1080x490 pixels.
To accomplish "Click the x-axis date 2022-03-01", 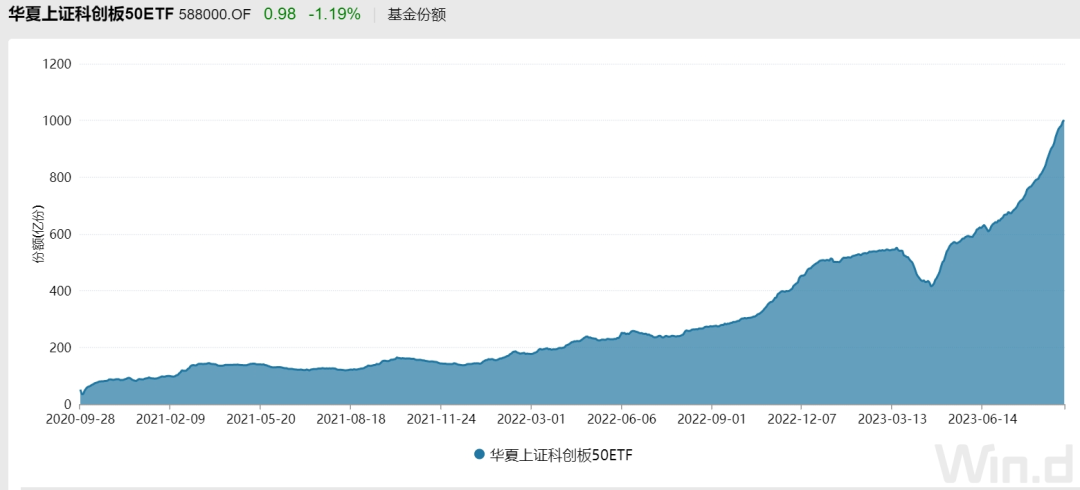I will [x=531, y=418].
